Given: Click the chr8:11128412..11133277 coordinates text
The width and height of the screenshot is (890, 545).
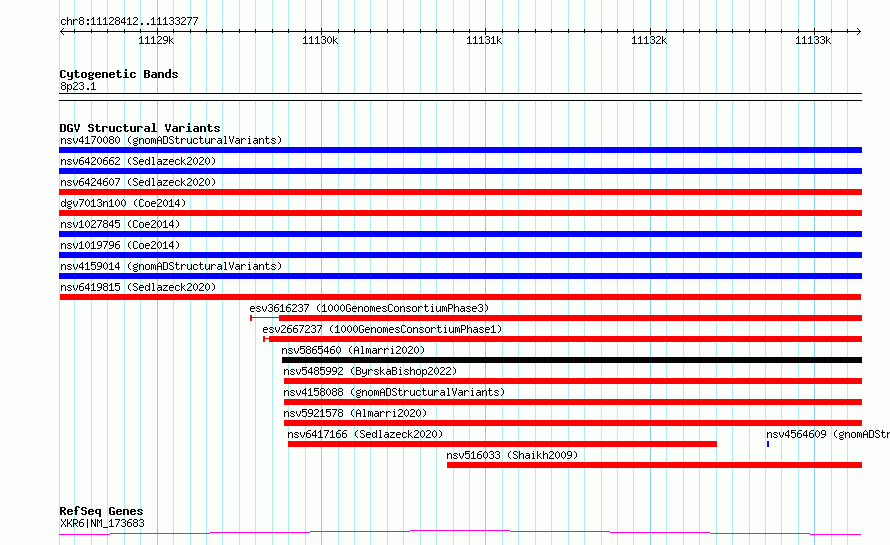Looking at the screenshot, I should pos(129,21).
